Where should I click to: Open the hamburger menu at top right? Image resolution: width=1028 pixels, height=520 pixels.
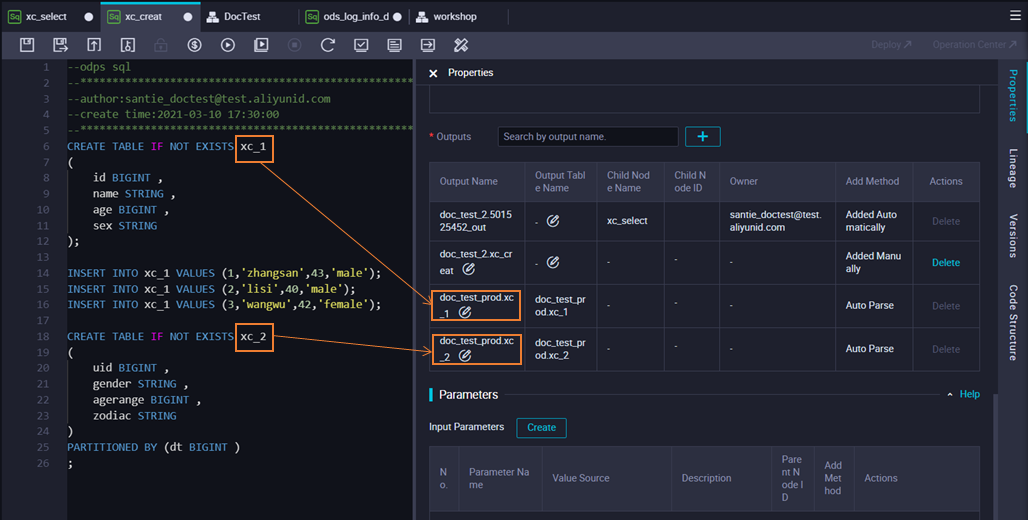pyautogui.click(x=1015, y=15)
